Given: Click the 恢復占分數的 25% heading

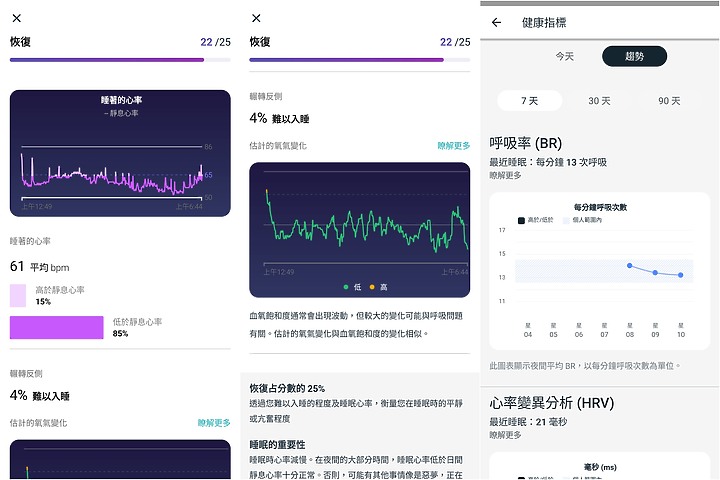Looking at the screenshot, I should coord(287,388).
